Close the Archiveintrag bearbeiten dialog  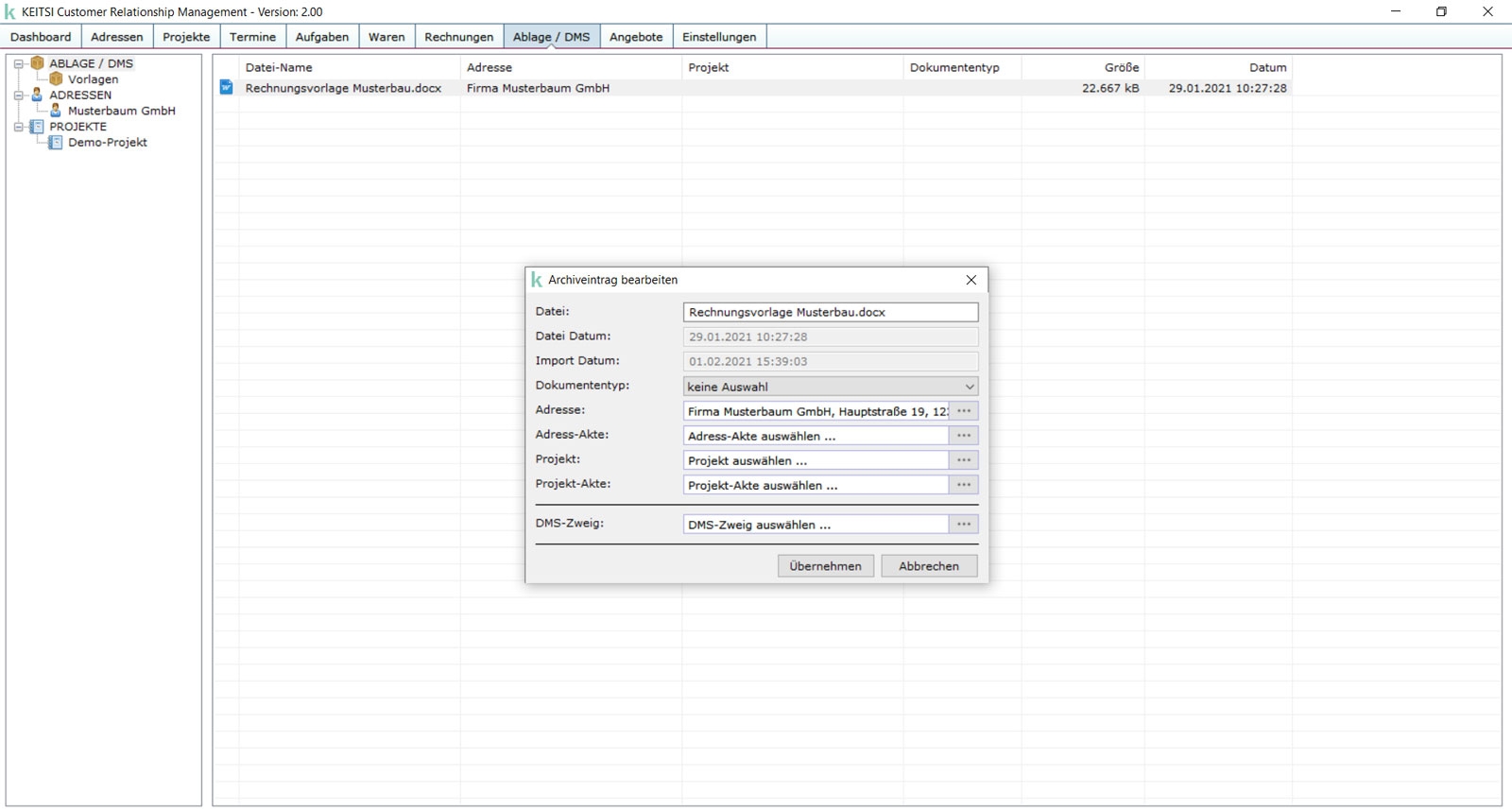[x=971, y=280]
